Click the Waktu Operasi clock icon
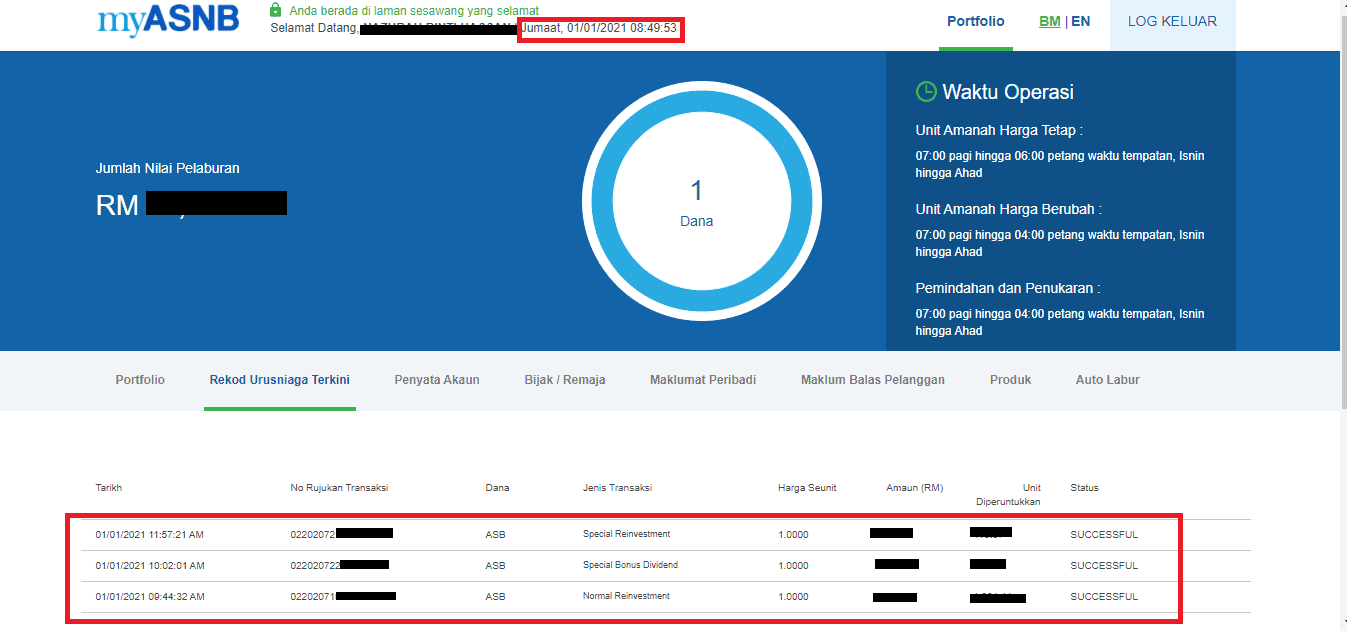The height and width of the screenshot is (631, 1347). coord(926,92)
